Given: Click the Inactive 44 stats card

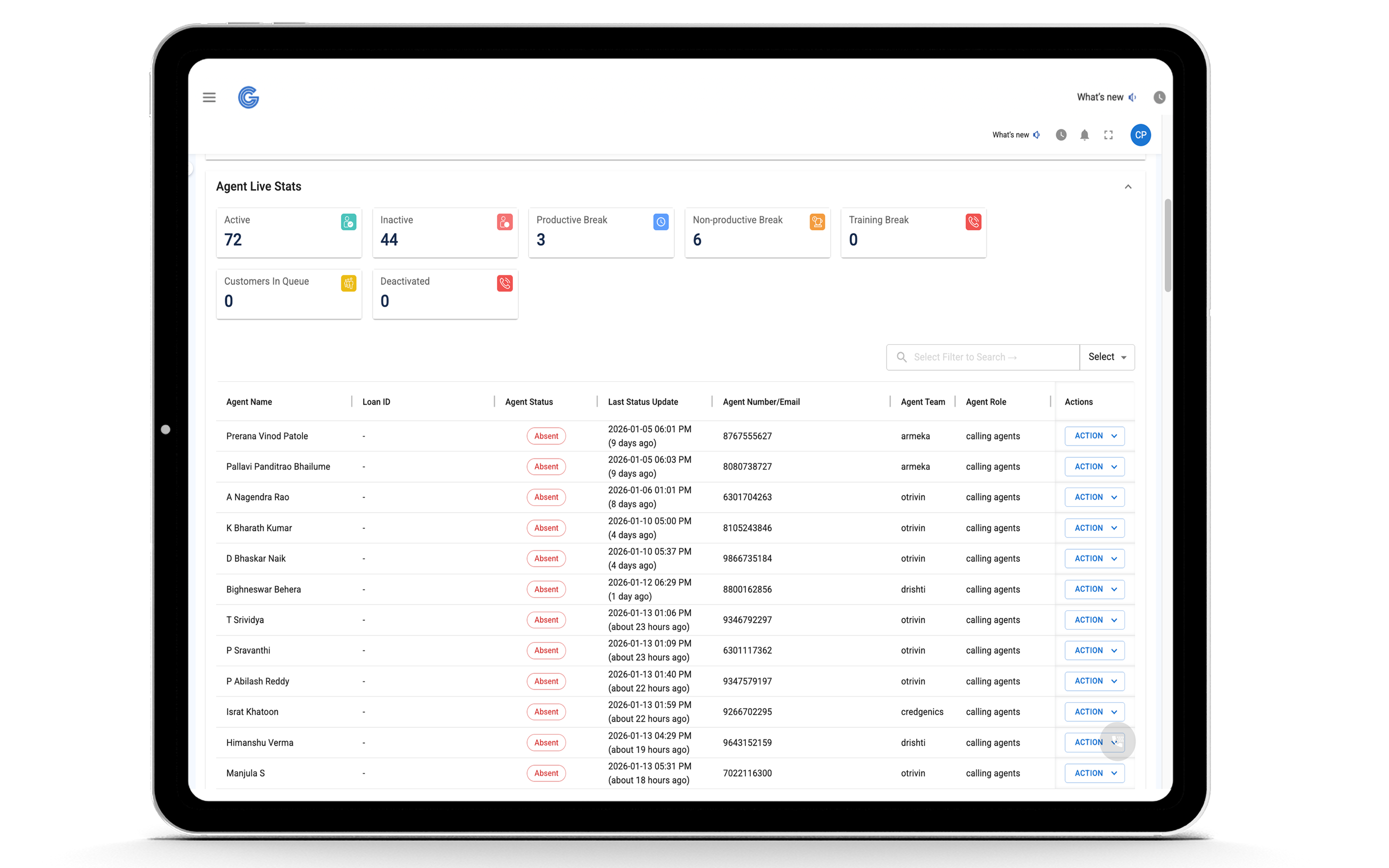Looking at the screenshot, I should coord(445,233).
